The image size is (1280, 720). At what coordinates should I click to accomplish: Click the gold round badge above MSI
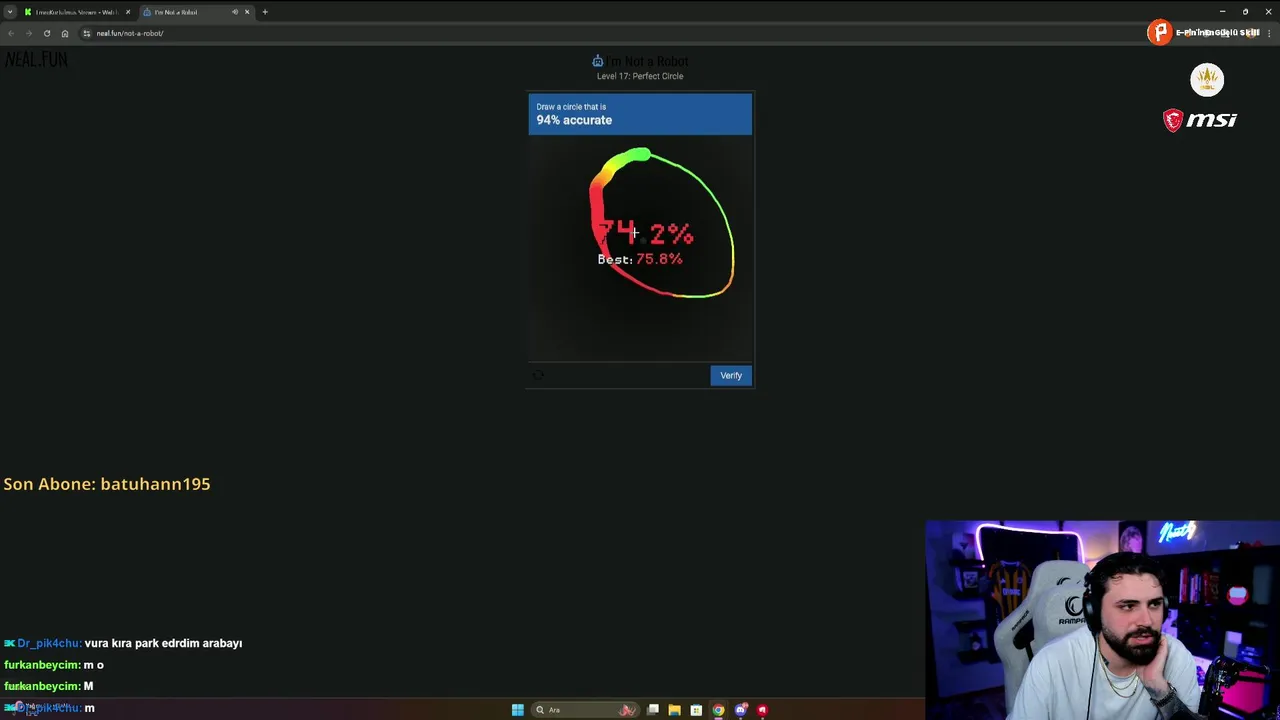[1207, 79]
